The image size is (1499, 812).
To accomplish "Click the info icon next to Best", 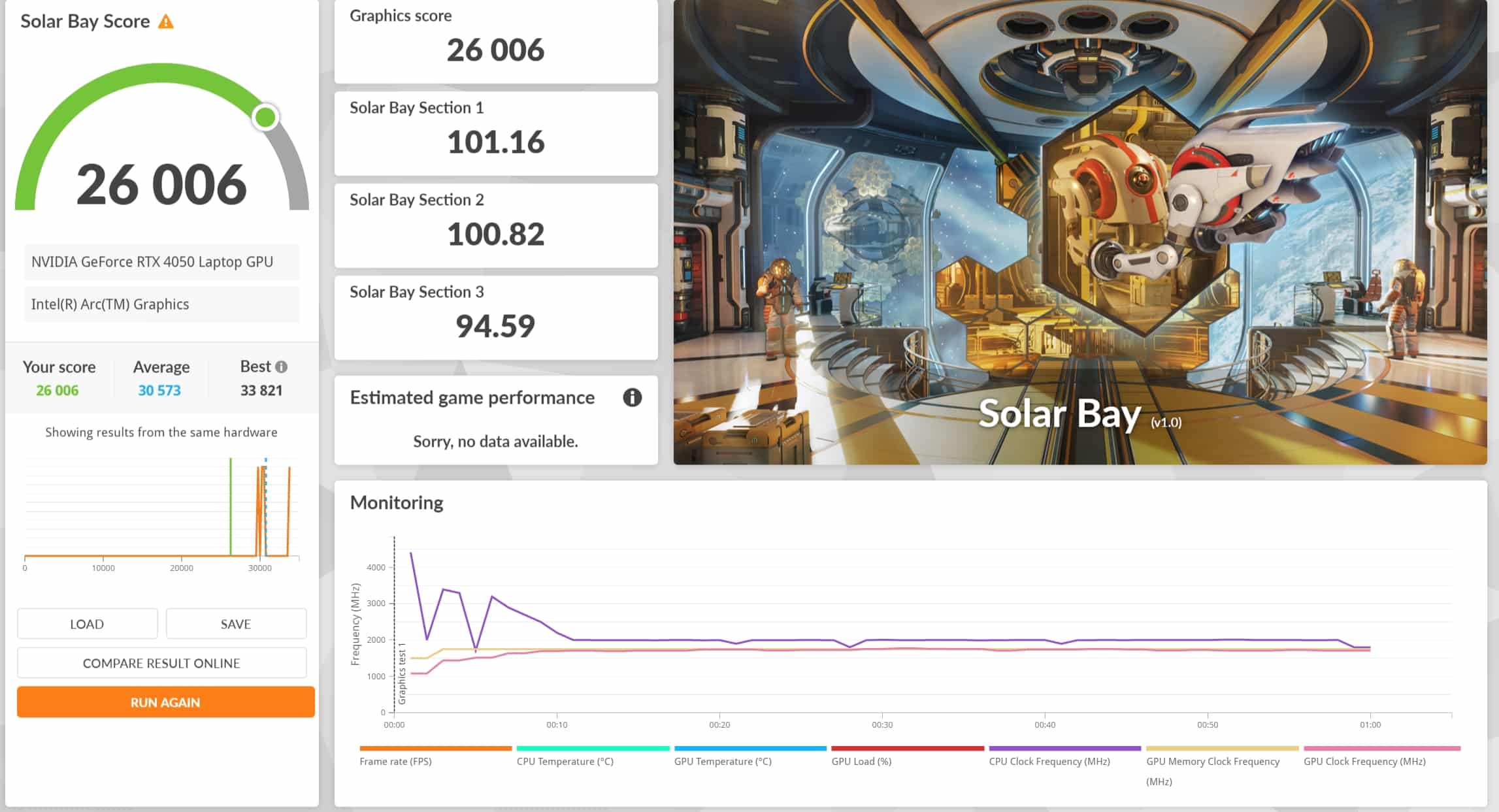I will 282,367.
